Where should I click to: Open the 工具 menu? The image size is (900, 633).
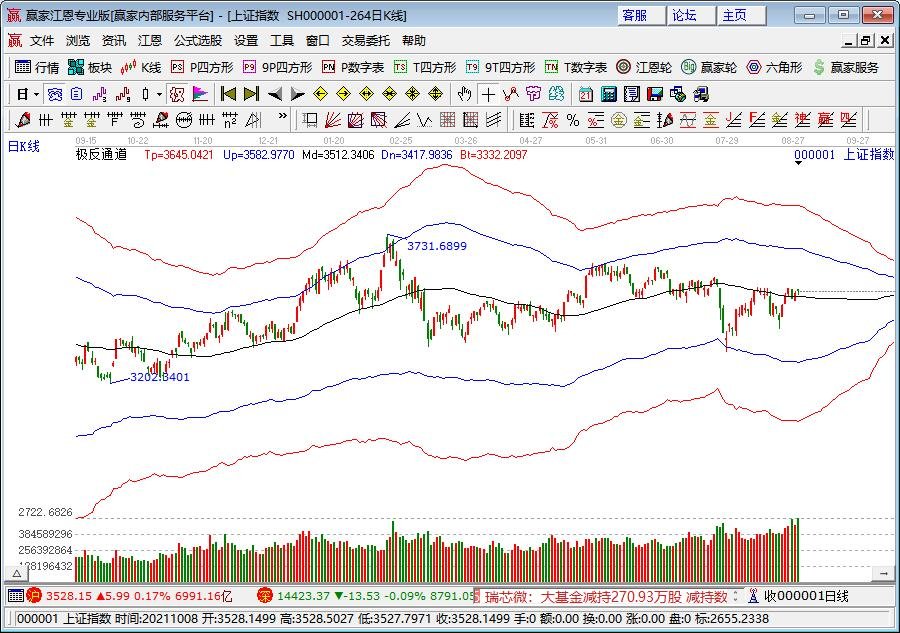coord(282,41)
